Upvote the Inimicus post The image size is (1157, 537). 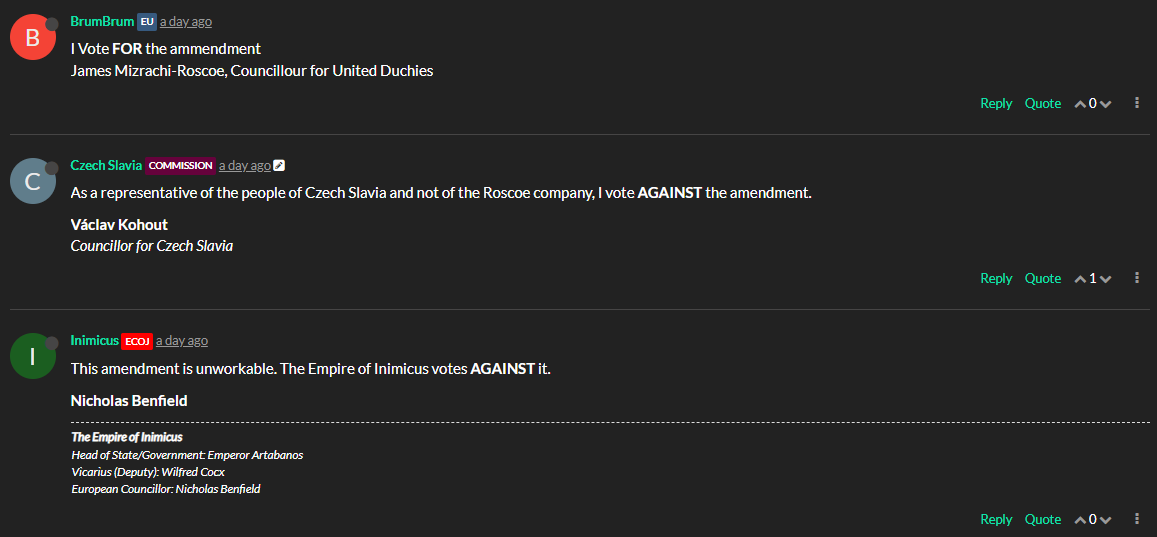click(1080, 520)
